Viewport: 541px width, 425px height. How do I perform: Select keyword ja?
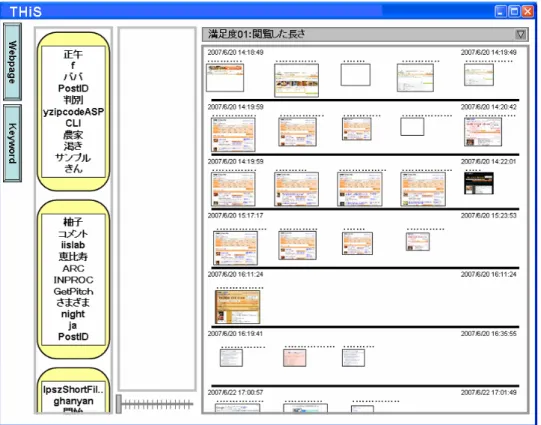pyautogui.click(x=72, y=325)
